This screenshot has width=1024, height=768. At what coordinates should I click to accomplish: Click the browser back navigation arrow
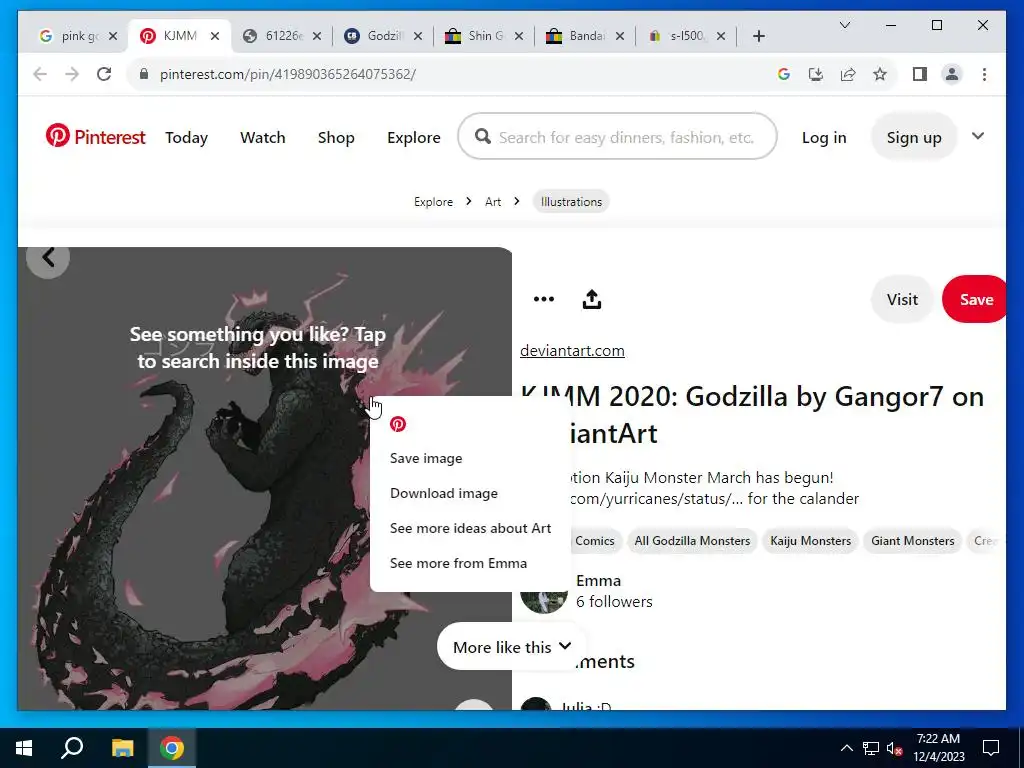[x=40, y=74]
